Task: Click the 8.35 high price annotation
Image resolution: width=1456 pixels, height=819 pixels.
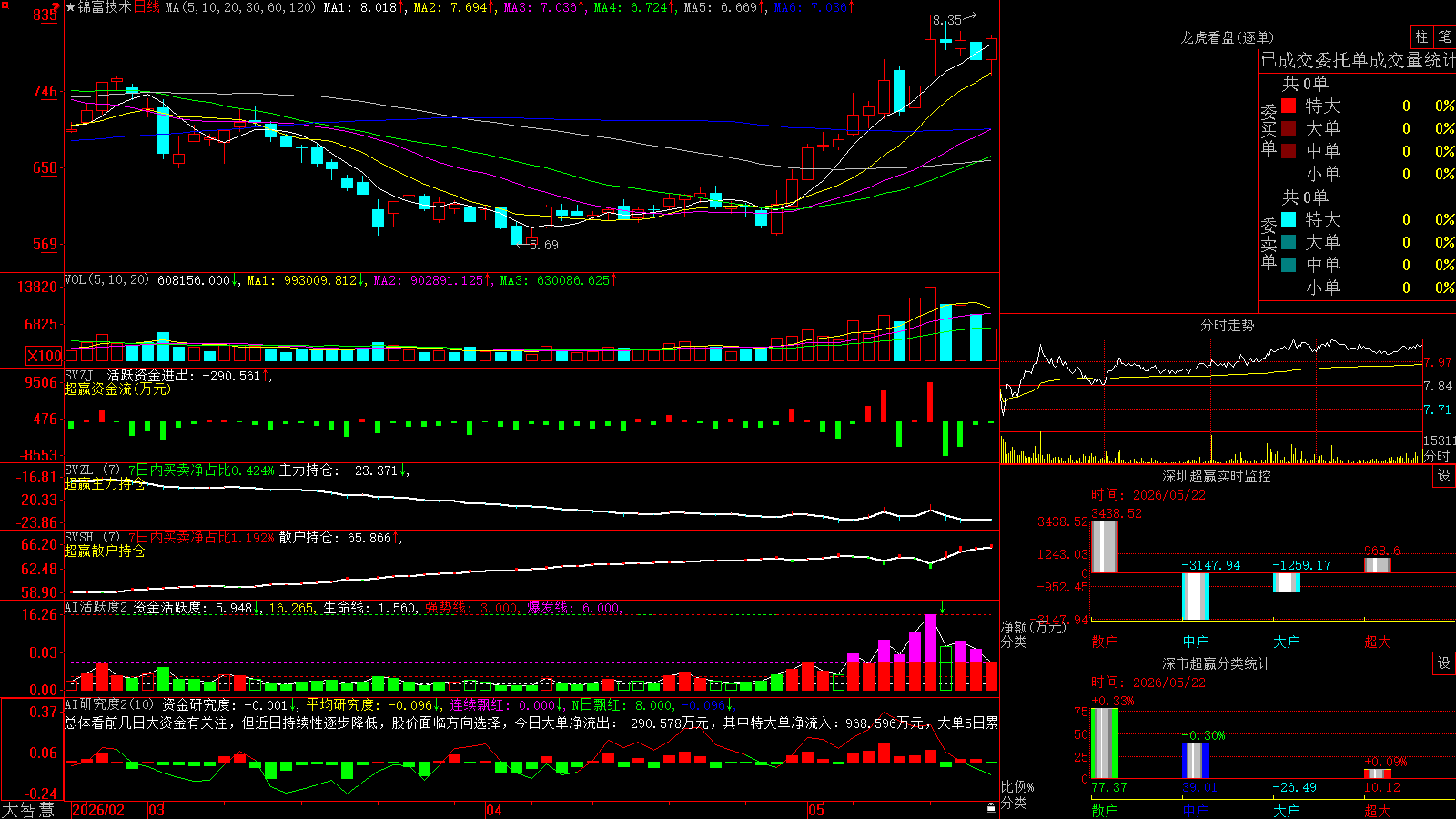Action: coord(947,20)
